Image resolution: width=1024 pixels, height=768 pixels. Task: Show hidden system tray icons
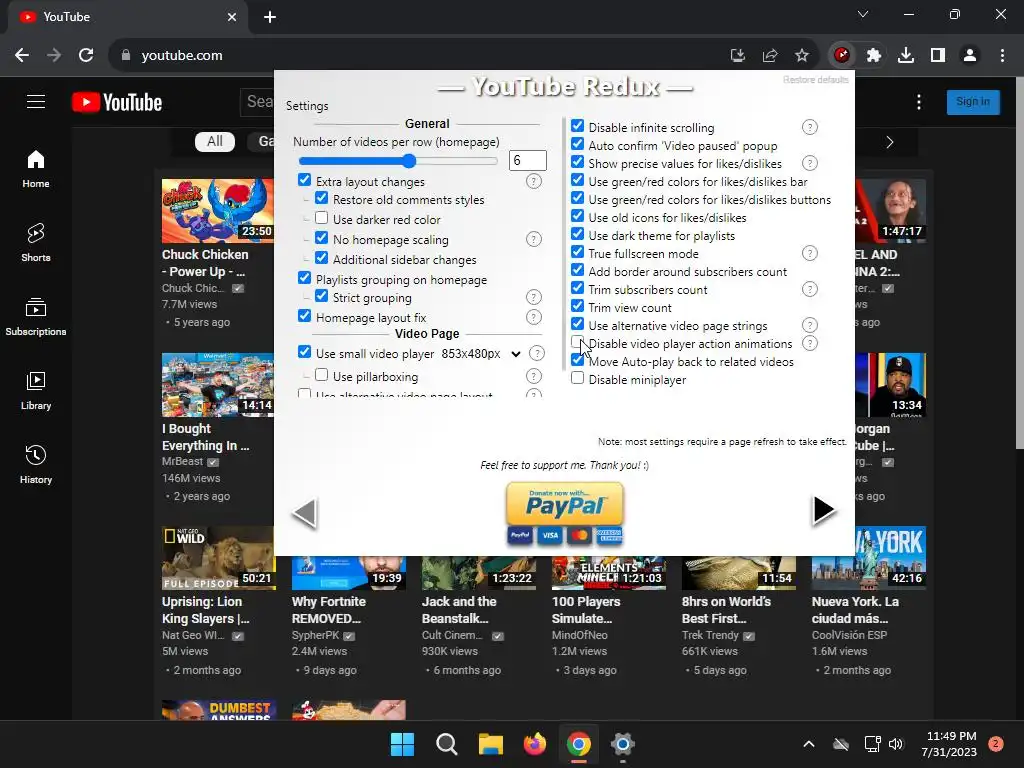[808, 744]
